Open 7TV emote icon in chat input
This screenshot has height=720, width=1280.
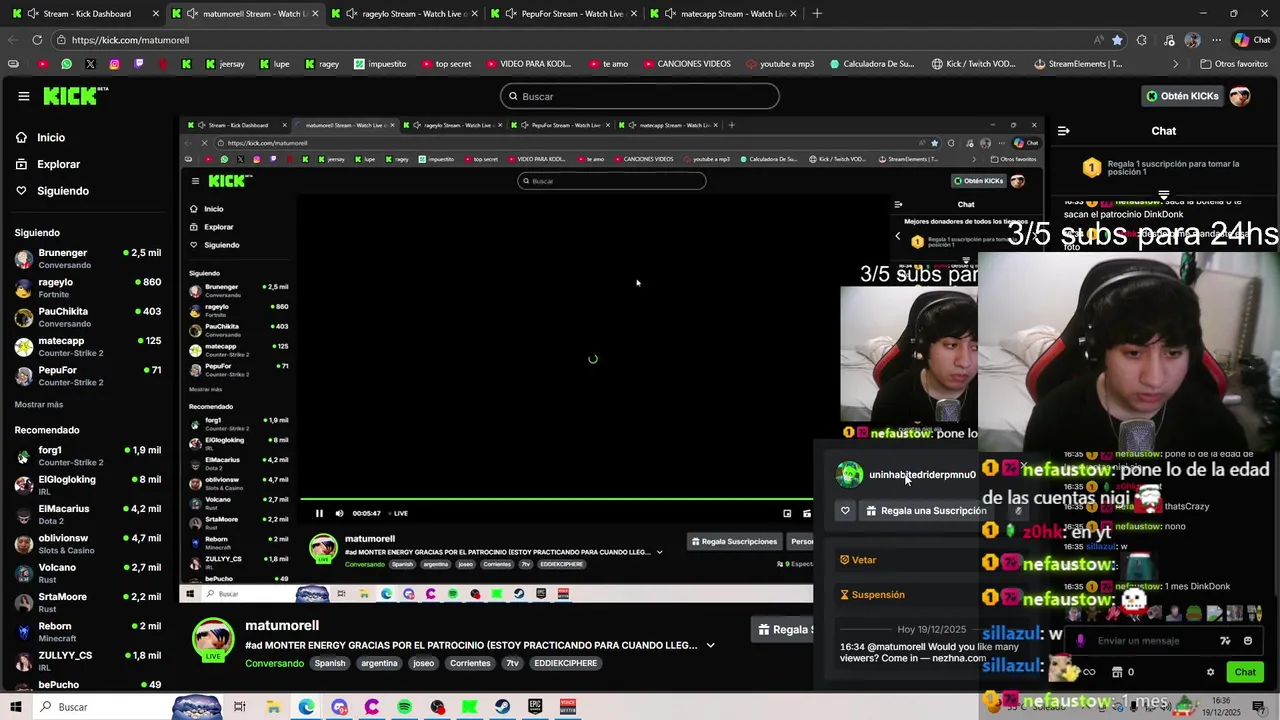pos(1225,641)
